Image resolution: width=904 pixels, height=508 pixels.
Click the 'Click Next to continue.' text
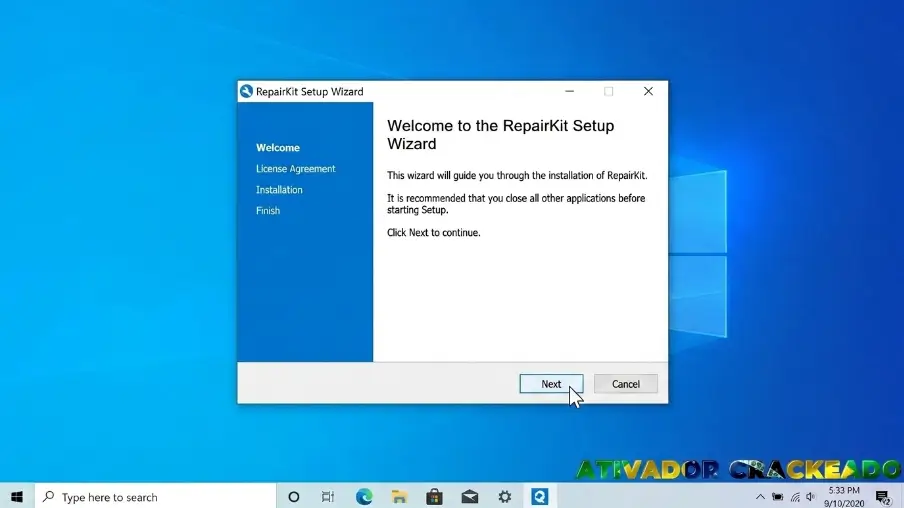click(x=434, y=232)
